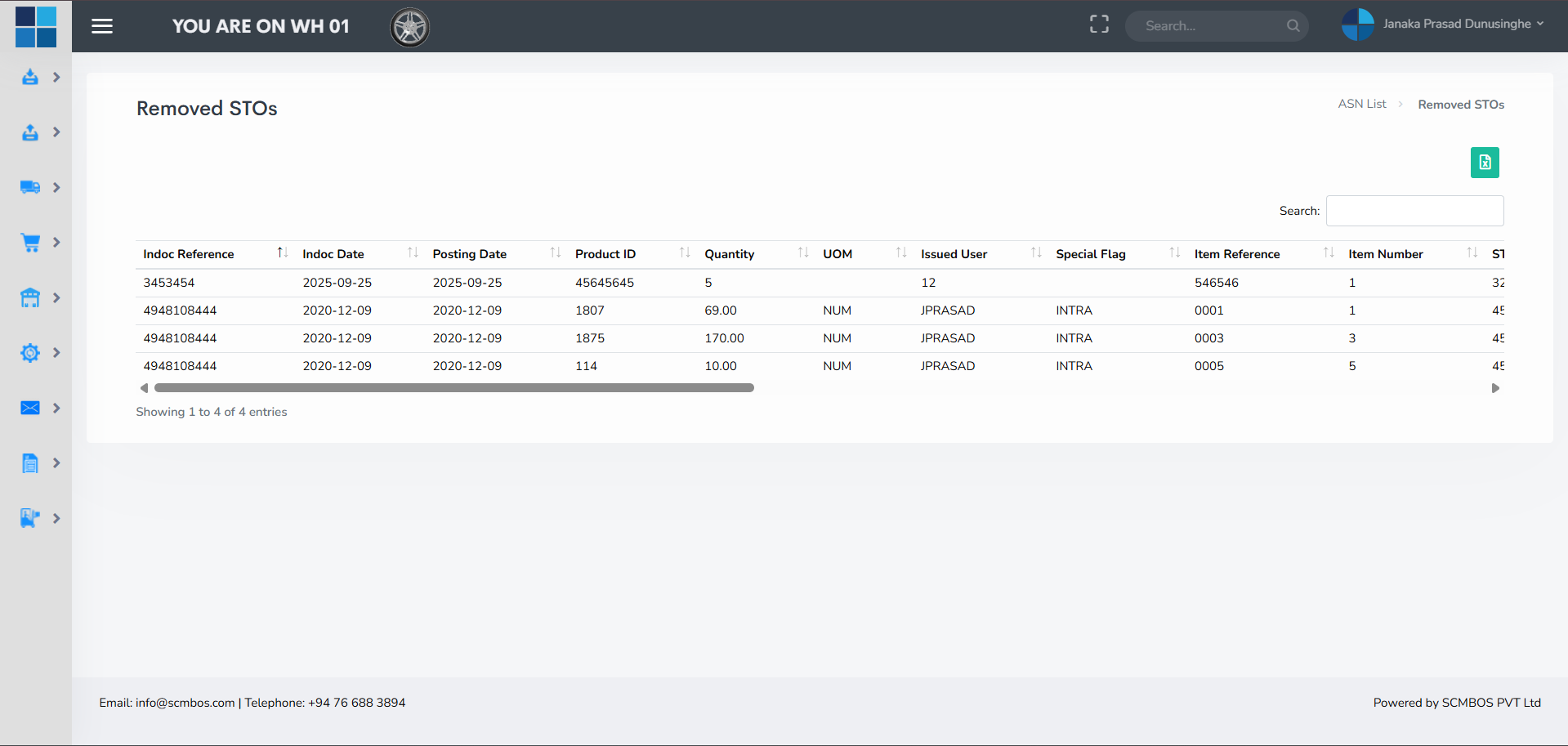Viewport: 1568px width, 746px height.
Task: Click the outbound tray icon in sidebar
Action: pyautogui.click(x=30, y=132)
